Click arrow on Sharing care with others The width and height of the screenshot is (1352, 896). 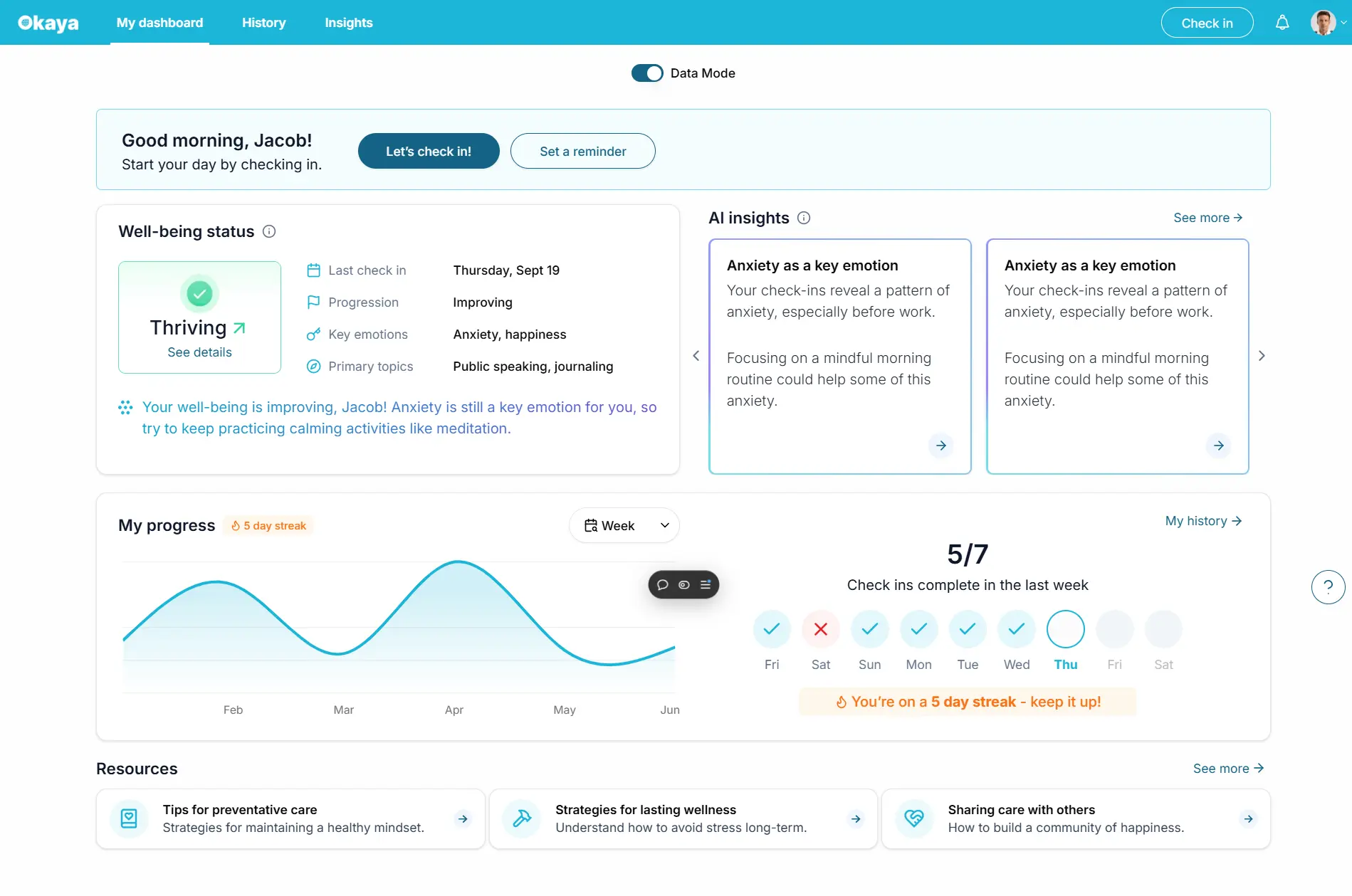coord(1248,819)
